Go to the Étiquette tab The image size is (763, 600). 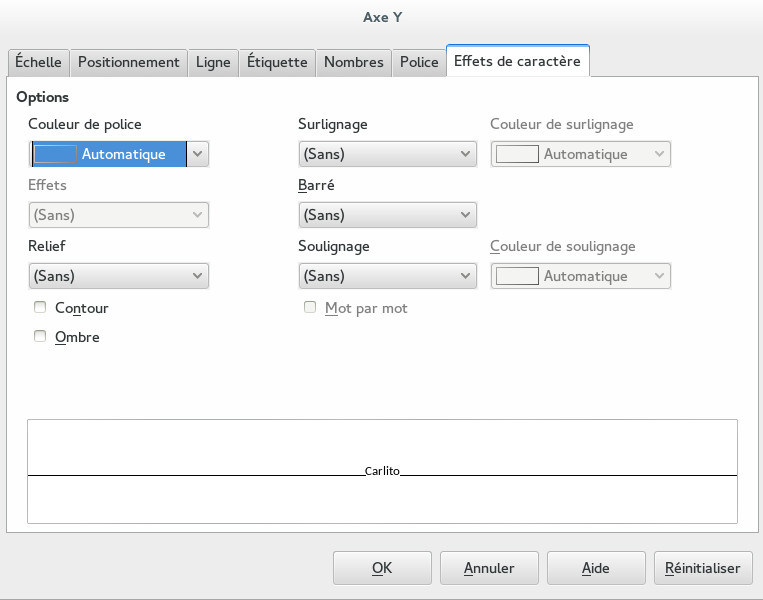click(277, 62)
